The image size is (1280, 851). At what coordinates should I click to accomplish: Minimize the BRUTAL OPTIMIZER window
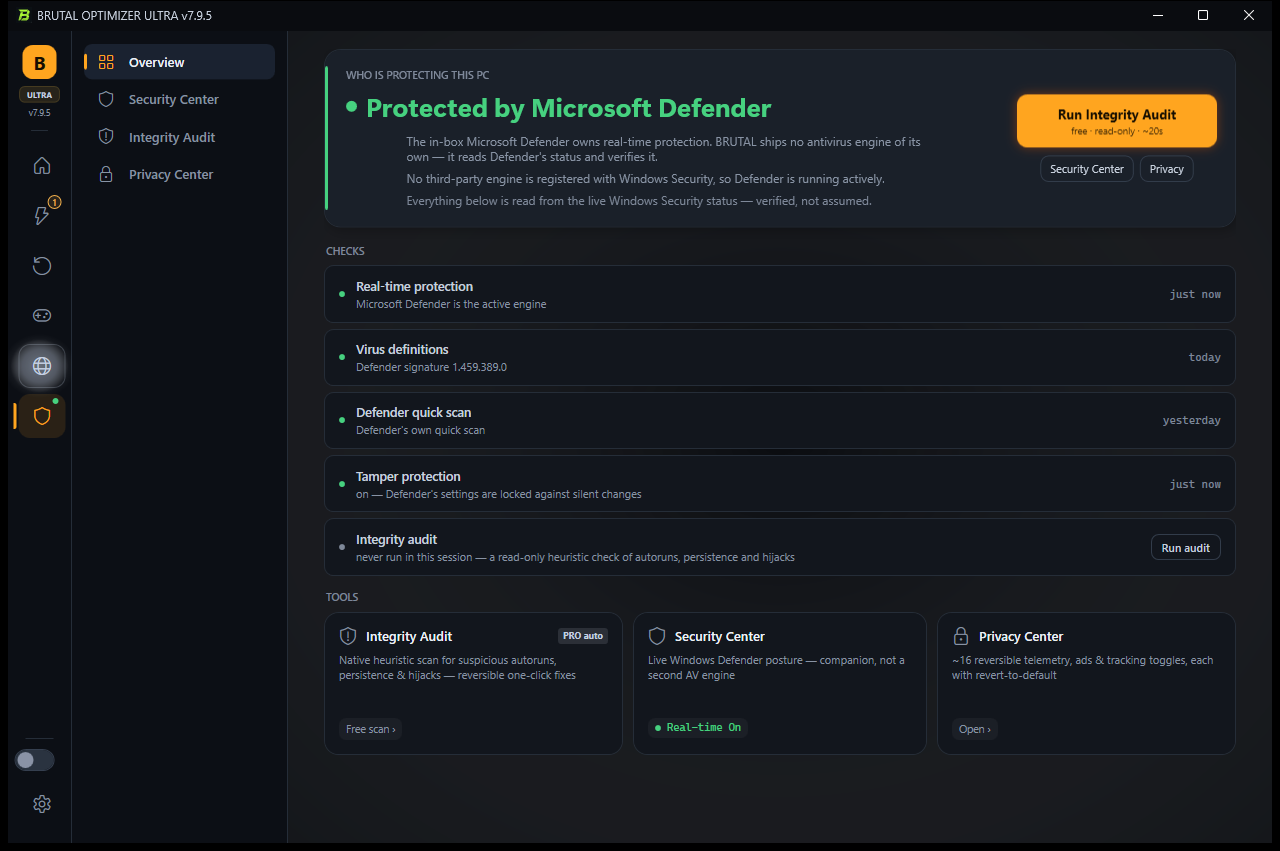[1158, 15]
